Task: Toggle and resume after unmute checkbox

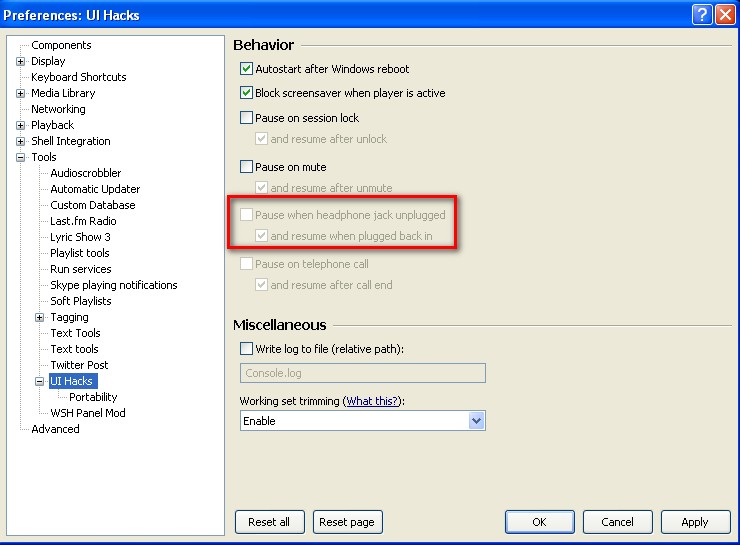Action: point(261,188)
